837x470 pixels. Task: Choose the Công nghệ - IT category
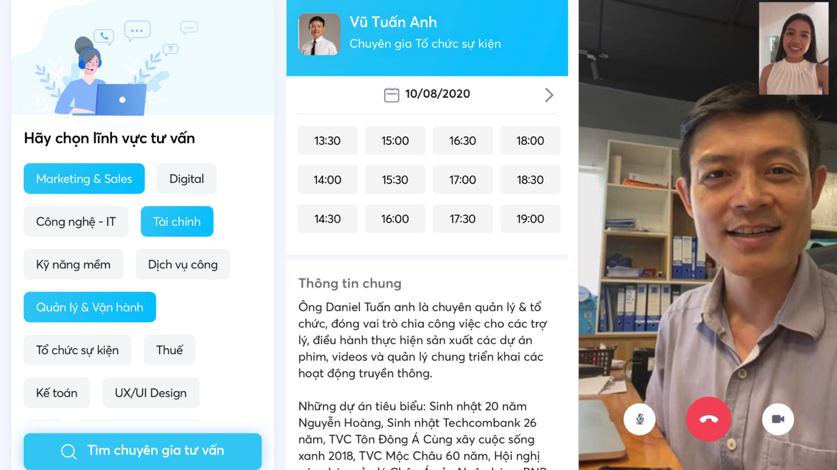coord(76,221)
